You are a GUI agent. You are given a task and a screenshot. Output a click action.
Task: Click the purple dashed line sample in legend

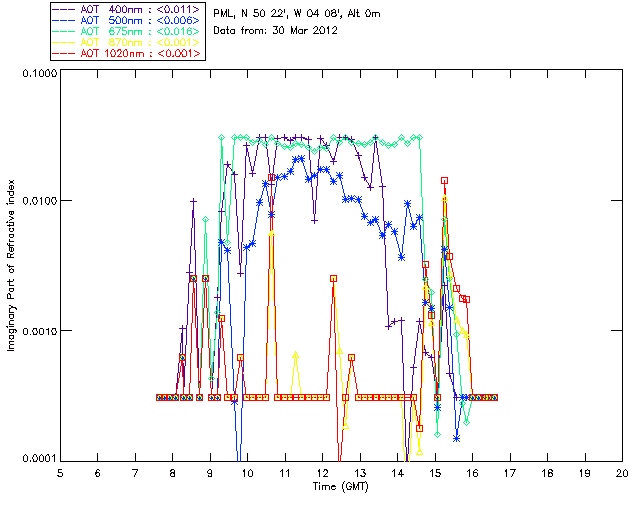pyautogui.click(x=64, y=10)
